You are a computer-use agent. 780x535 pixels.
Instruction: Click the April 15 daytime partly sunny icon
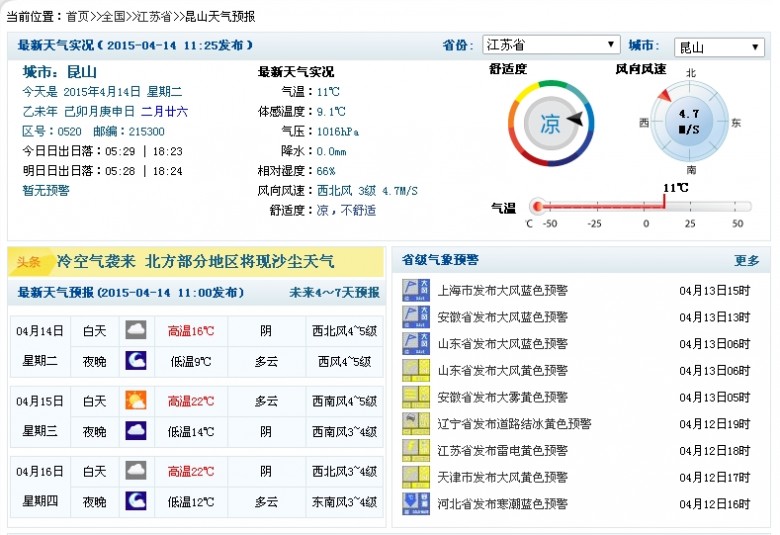[136, 400]
